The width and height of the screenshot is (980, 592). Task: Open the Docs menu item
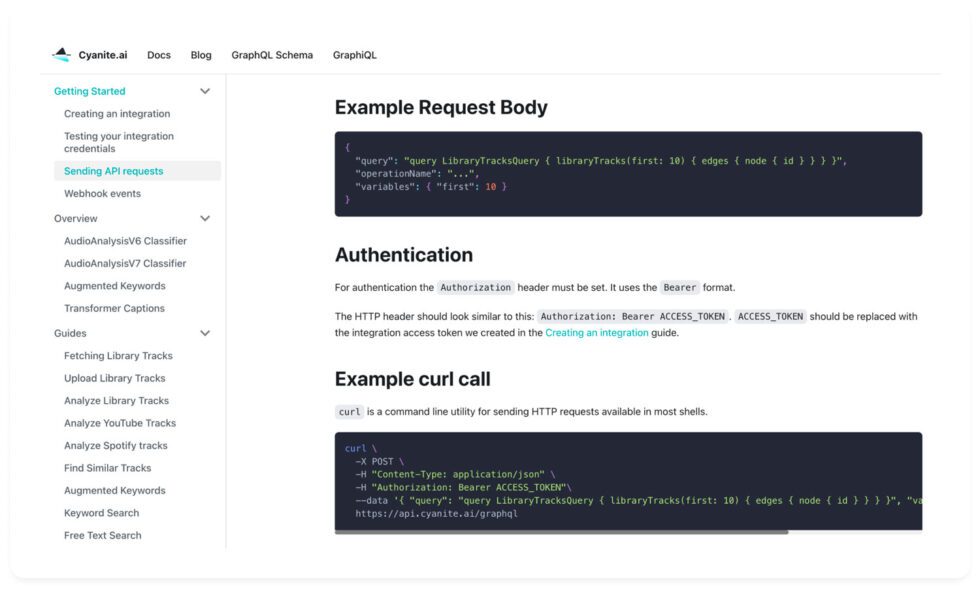(x=158, y=55)
